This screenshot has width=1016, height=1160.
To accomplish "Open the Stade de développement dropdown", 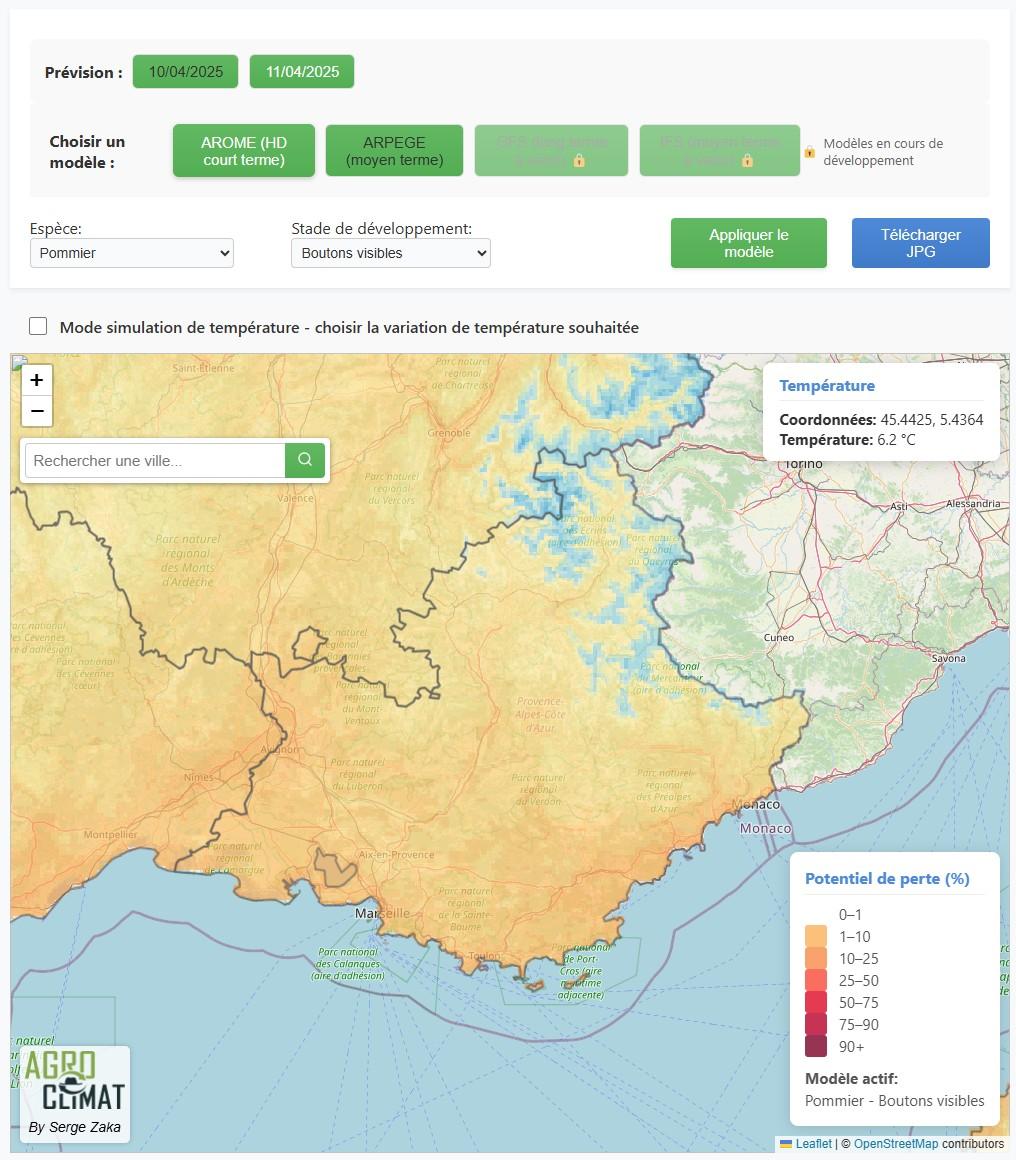I will (391, 253).
